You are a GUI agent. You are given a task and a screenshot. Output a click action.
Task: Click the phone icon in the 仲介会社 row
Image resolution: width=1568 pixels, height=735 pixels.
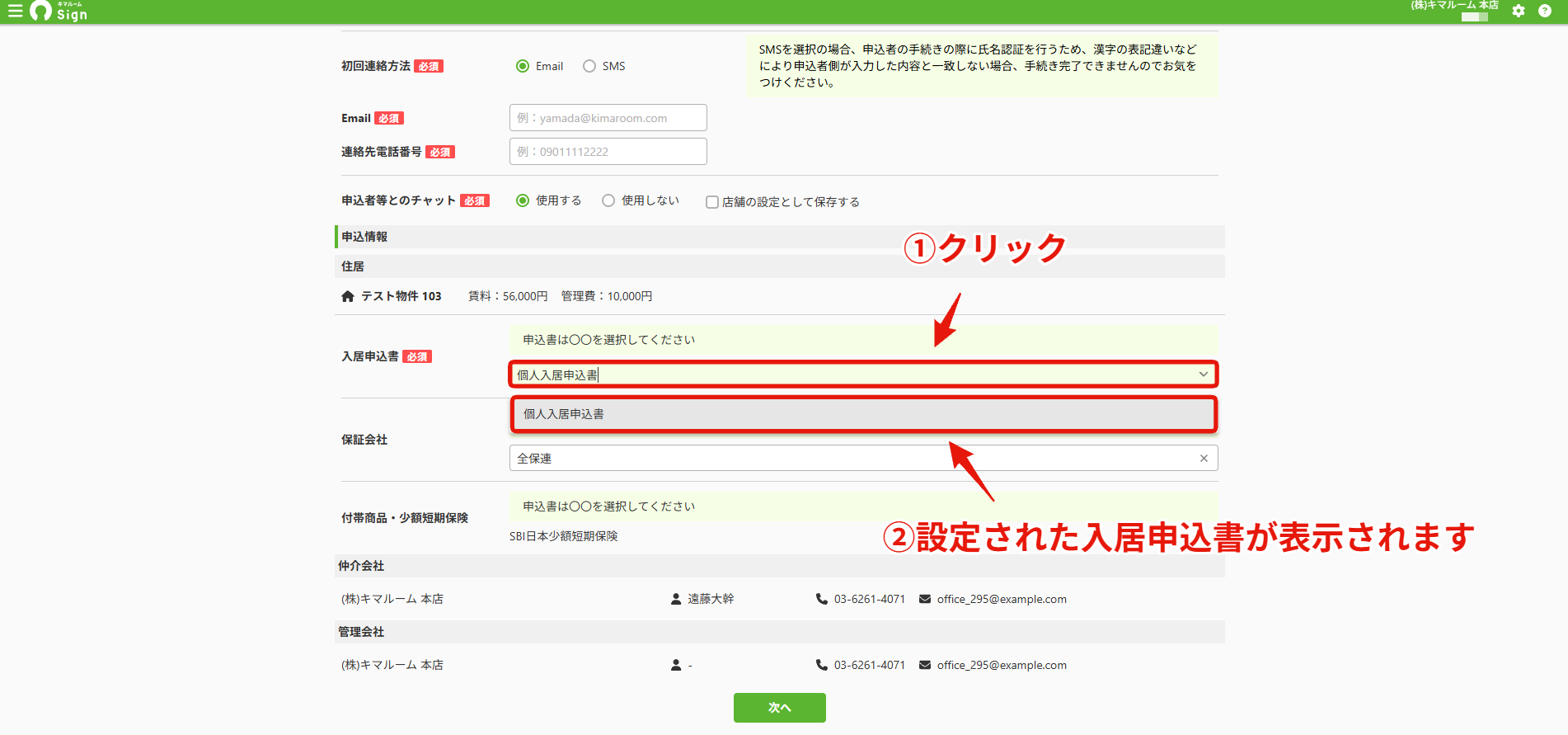click(821, 599)
